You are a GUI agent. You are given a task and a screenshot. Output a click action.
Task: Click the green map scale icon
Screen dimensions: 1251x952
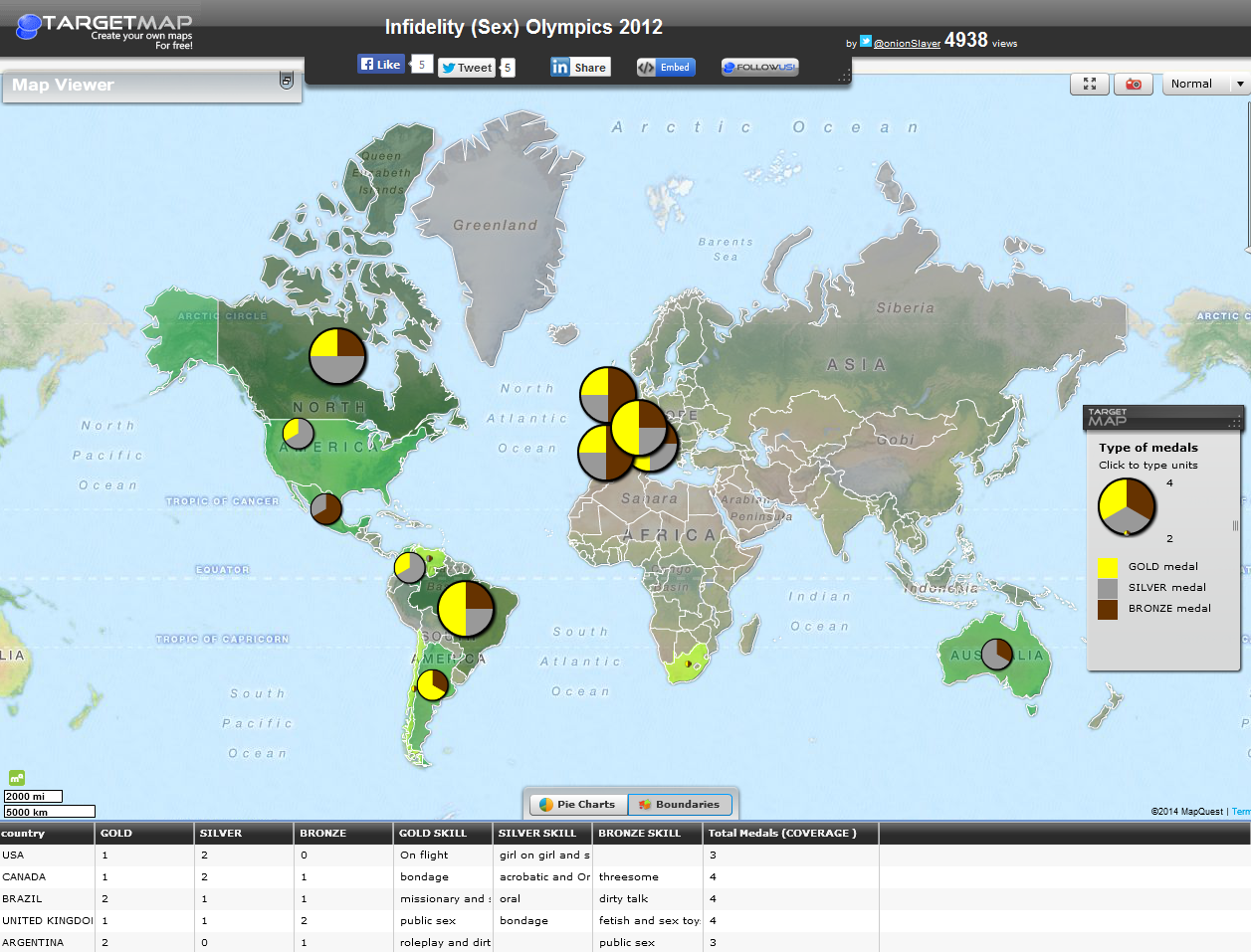point(17,778)
